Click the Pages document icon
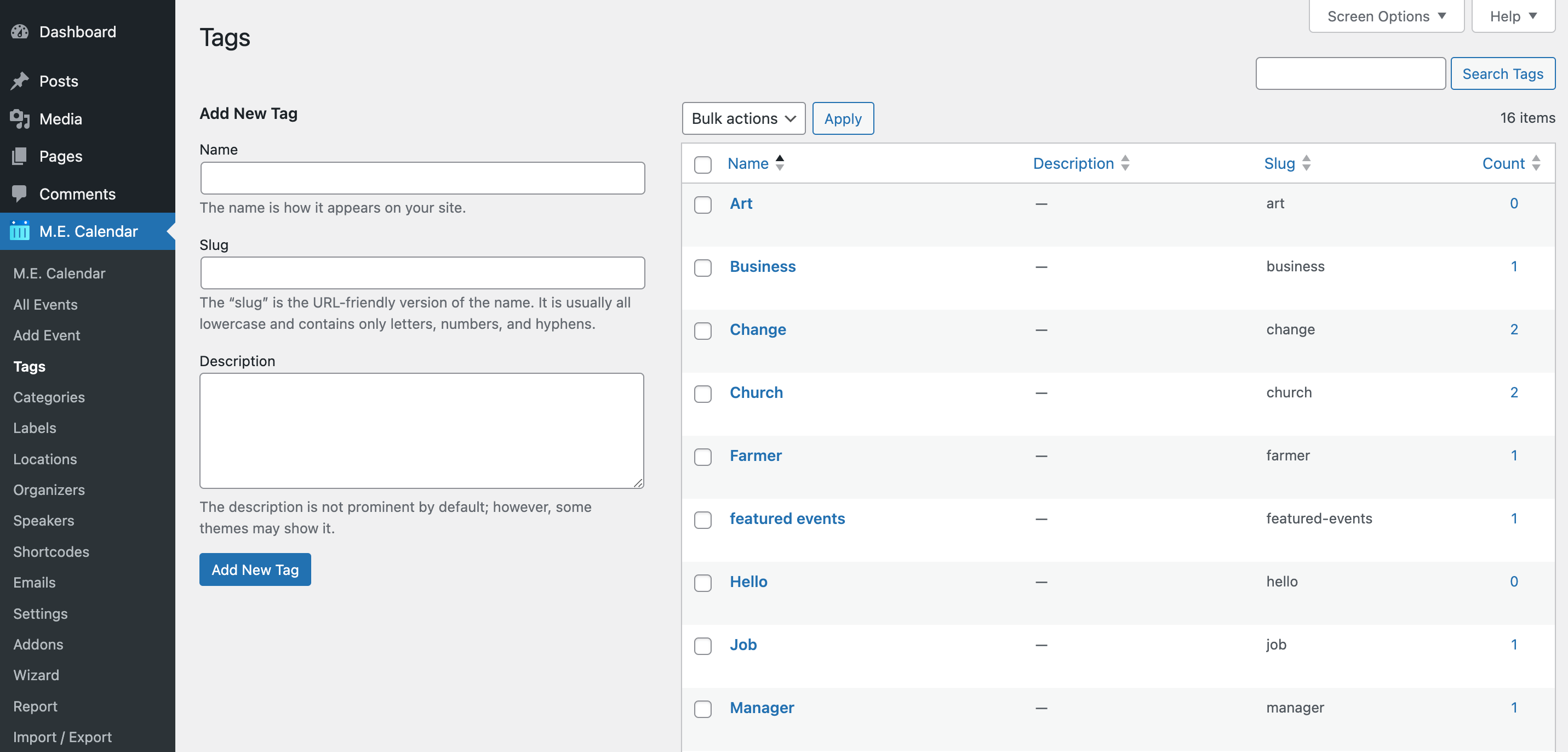This screenshot has height=752, width=1568. pos(20,157)
